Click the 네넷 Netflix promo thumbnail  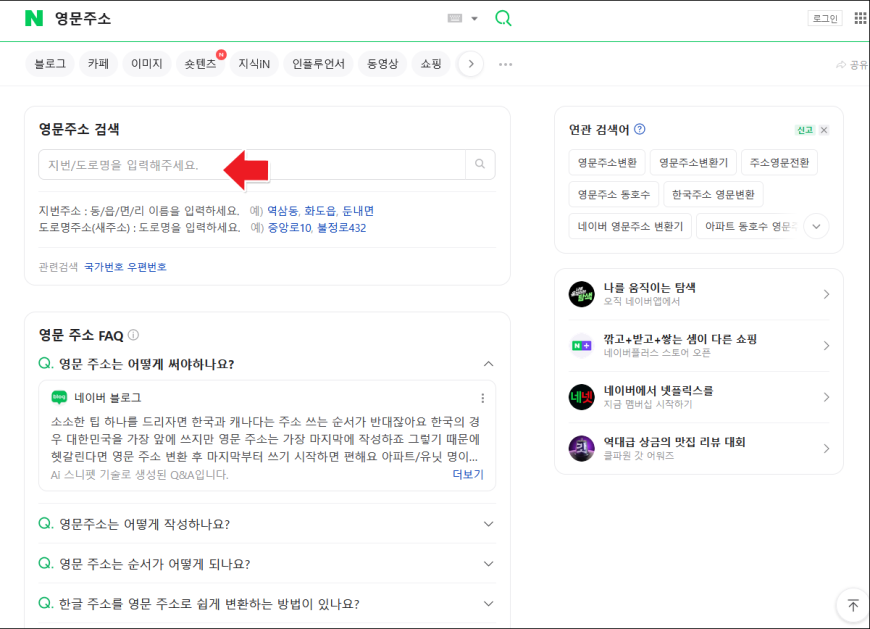581,397
